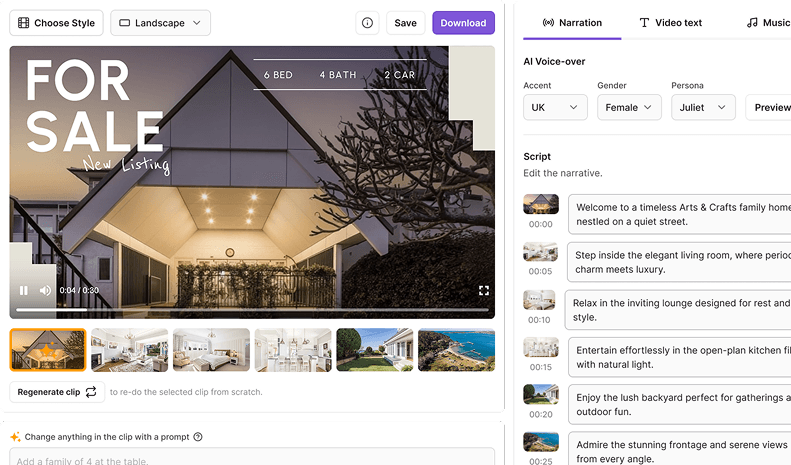
Task: Save the video project
Action: pos(405,23)
